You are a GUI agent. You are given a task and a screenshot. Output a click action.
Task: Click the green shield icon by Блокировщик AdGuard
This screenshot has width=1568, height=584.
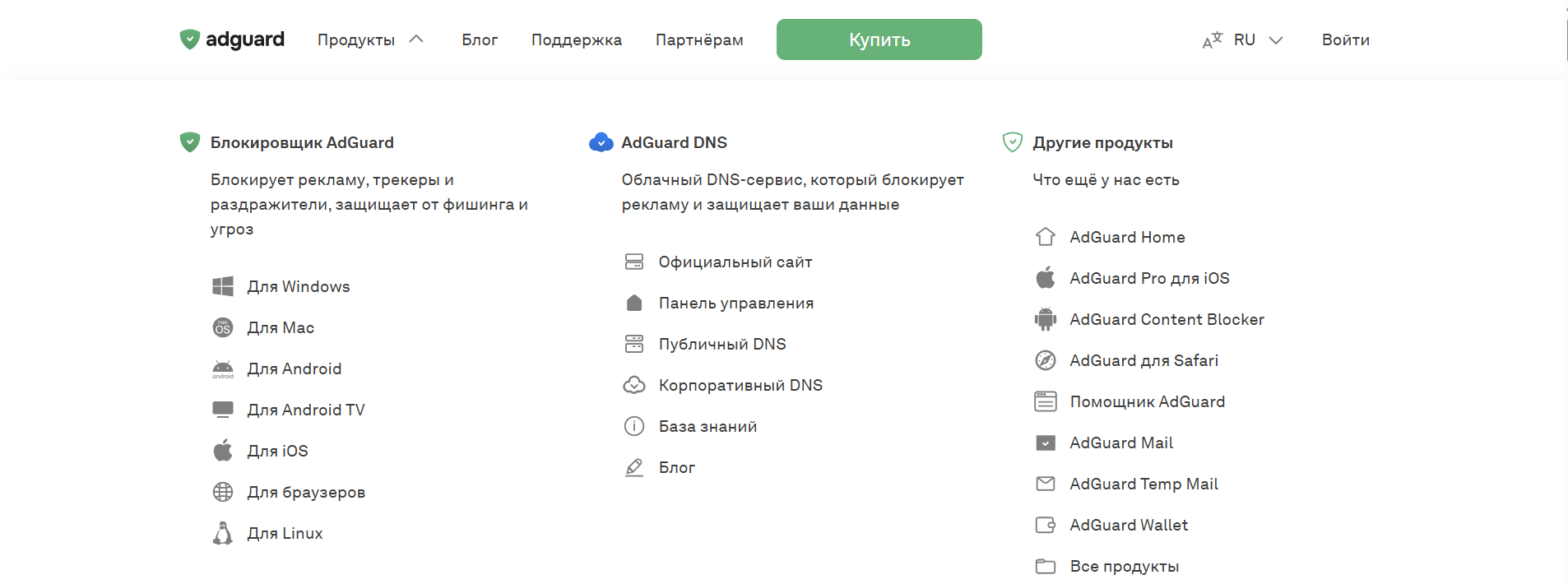[190, 142]
